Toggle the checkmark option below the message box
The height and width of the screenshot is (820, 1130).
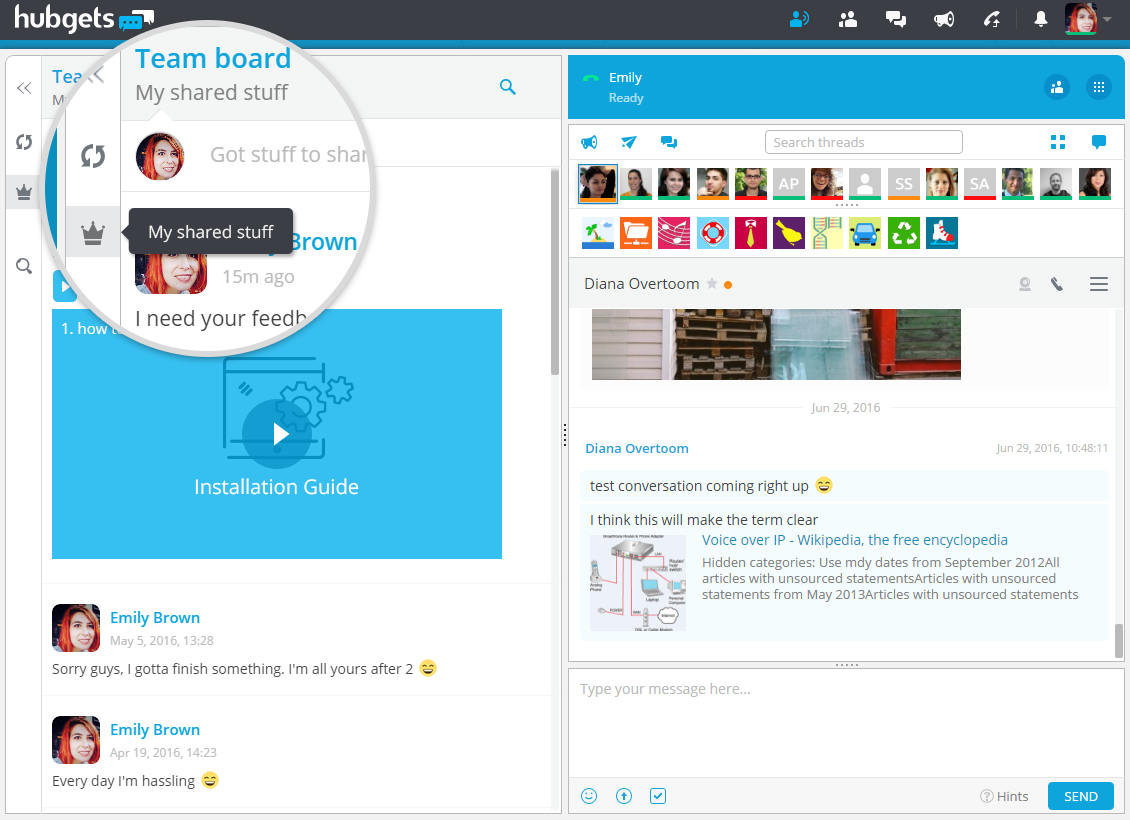tap(658, 796)
